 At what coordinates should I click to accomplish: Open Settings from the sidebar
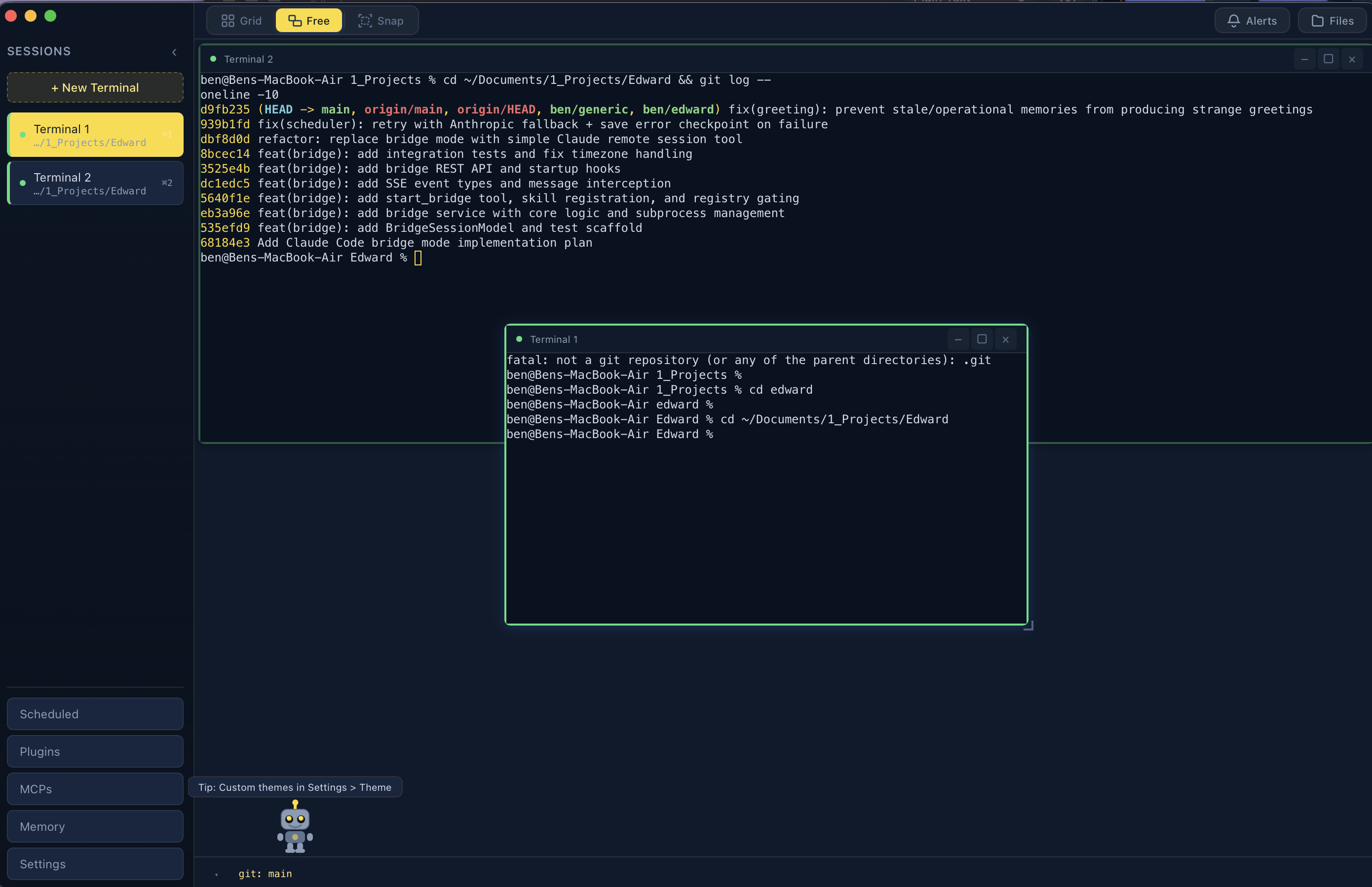pyautogui.click(x=95, y=863)
